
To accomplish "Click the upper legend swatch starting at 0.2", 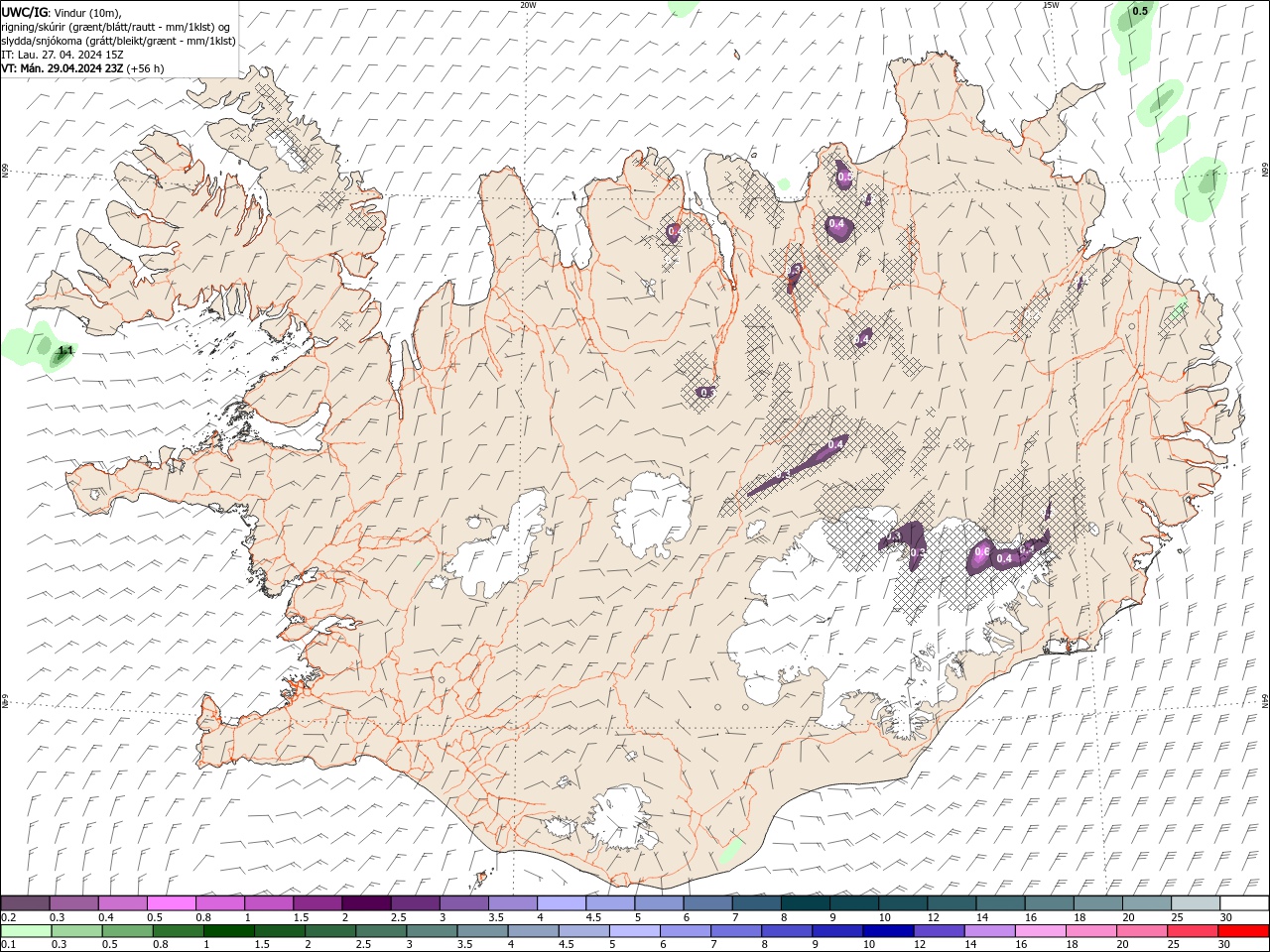I will tap(26, 903).
